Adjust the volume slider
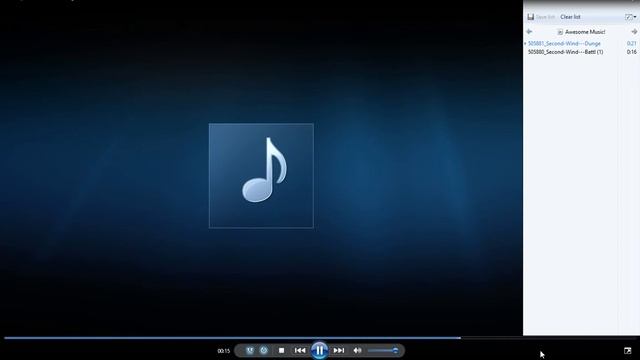The height and width of the screenshot is (360, 640). [x=383, y=350]
